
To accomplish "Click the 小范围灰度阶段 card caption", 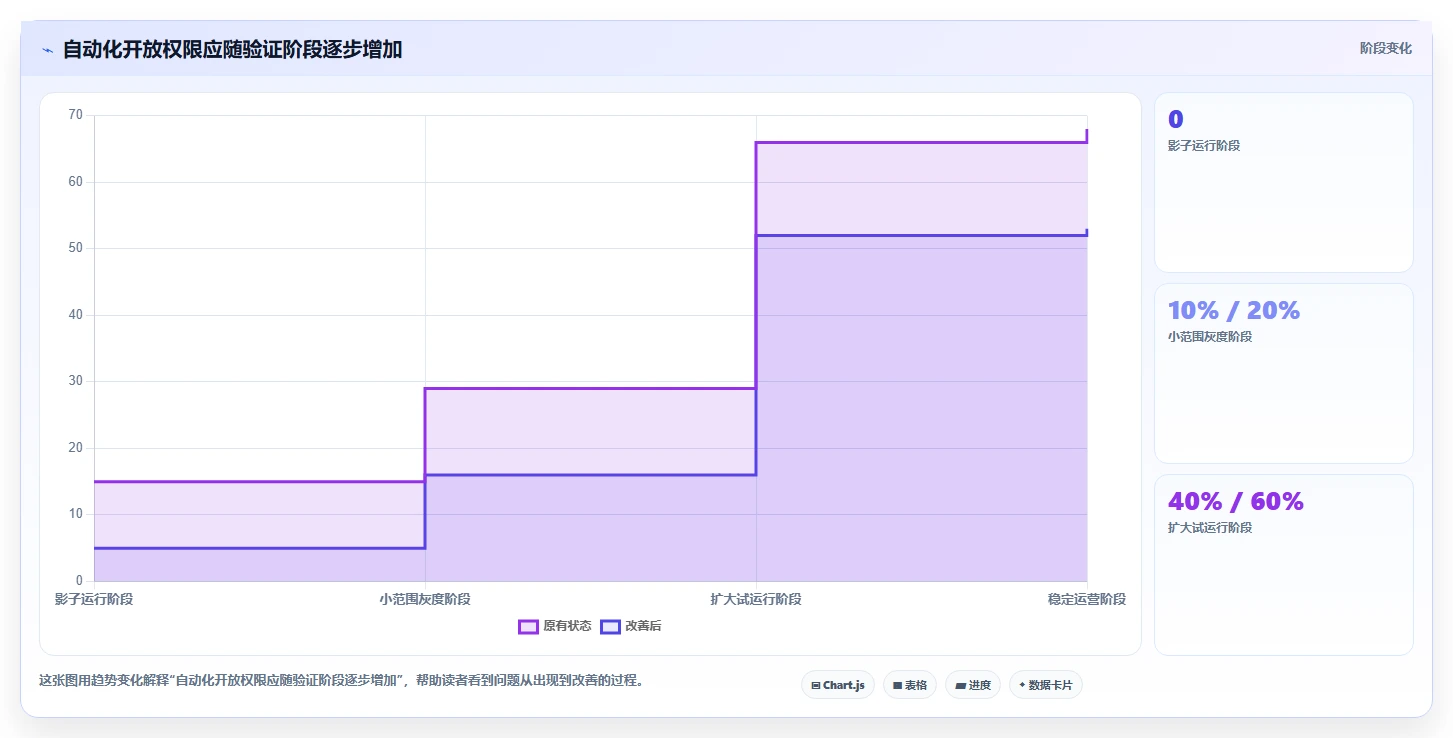I will click(x=1210, y=337).
